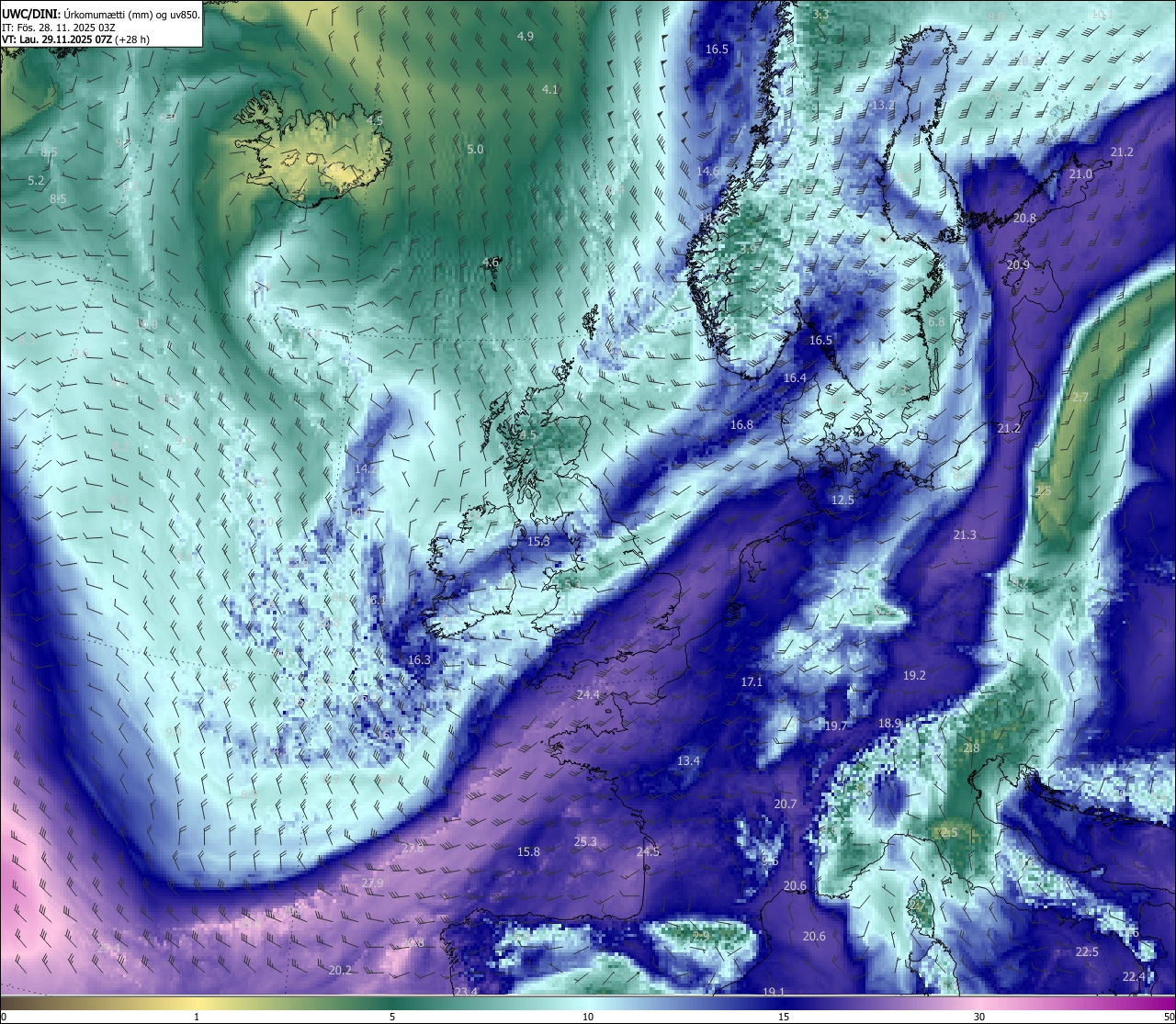Click the map value '24.4'
This screenshot has width=1176, height=1024.
coord(588,695)
